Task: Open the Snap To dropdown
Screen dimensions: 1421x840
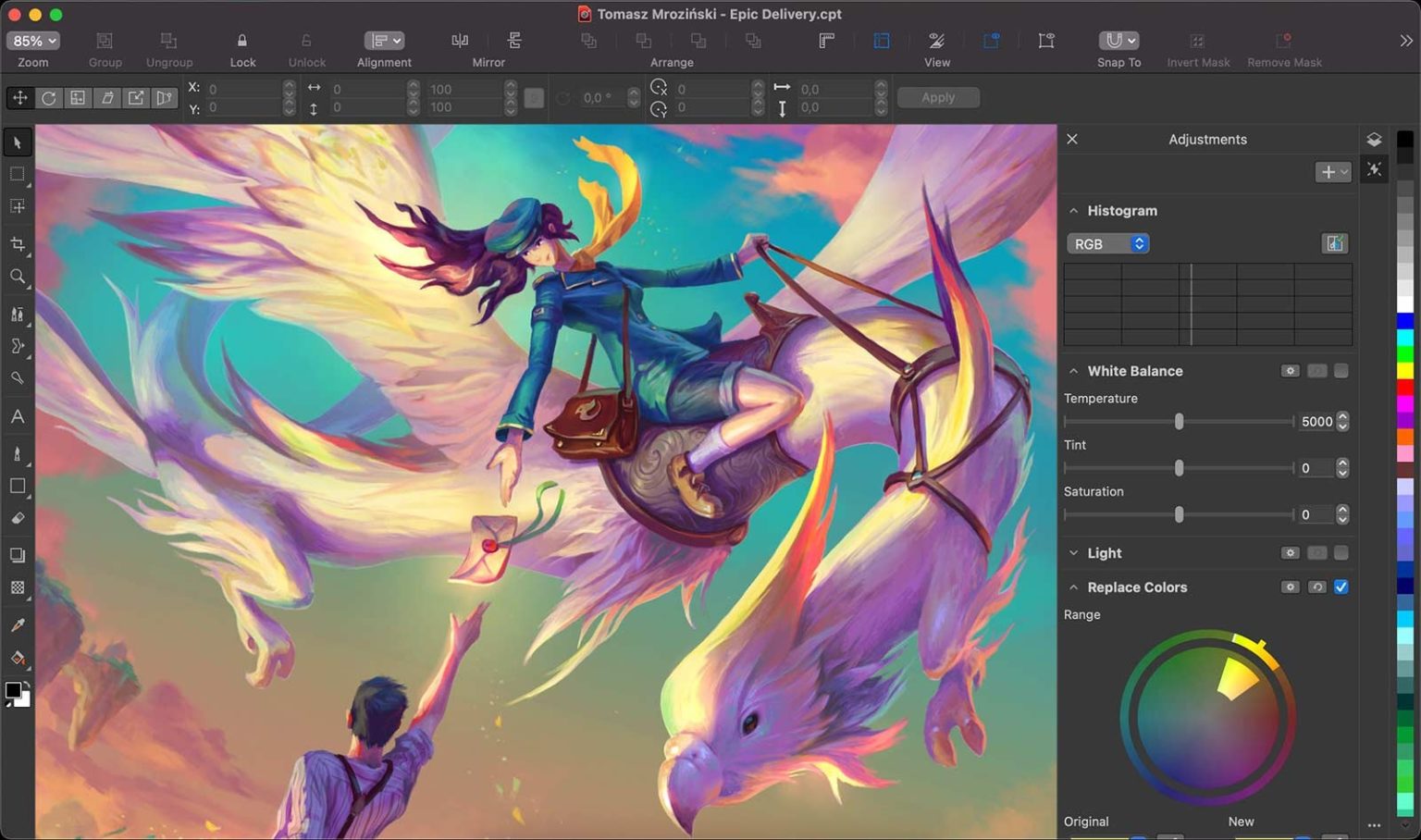Action: click(1118, 40)
